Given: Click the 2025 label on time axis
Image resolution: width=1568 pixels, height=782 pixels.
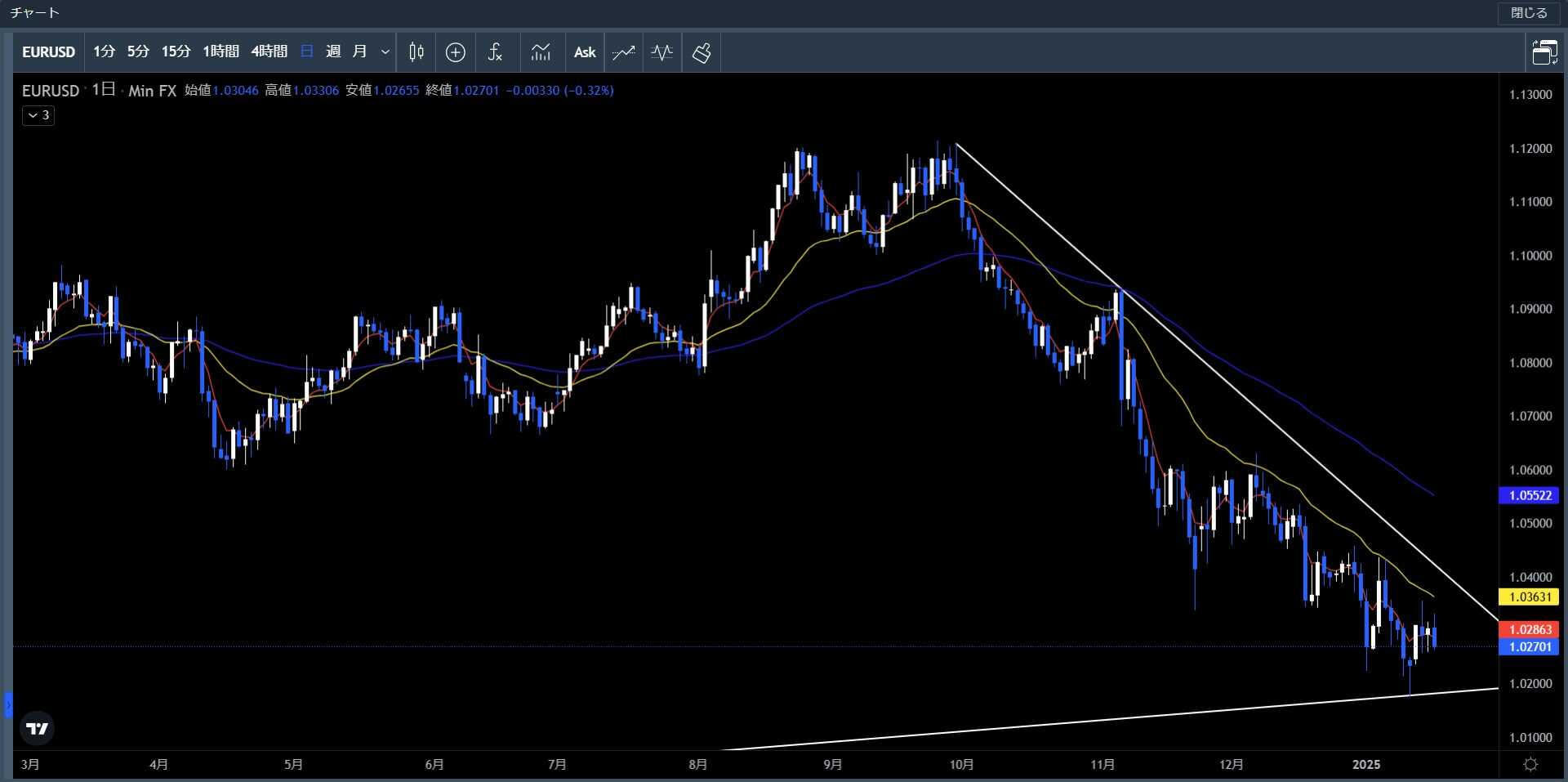Looking at the screenshot, I should coord(1366,765).
